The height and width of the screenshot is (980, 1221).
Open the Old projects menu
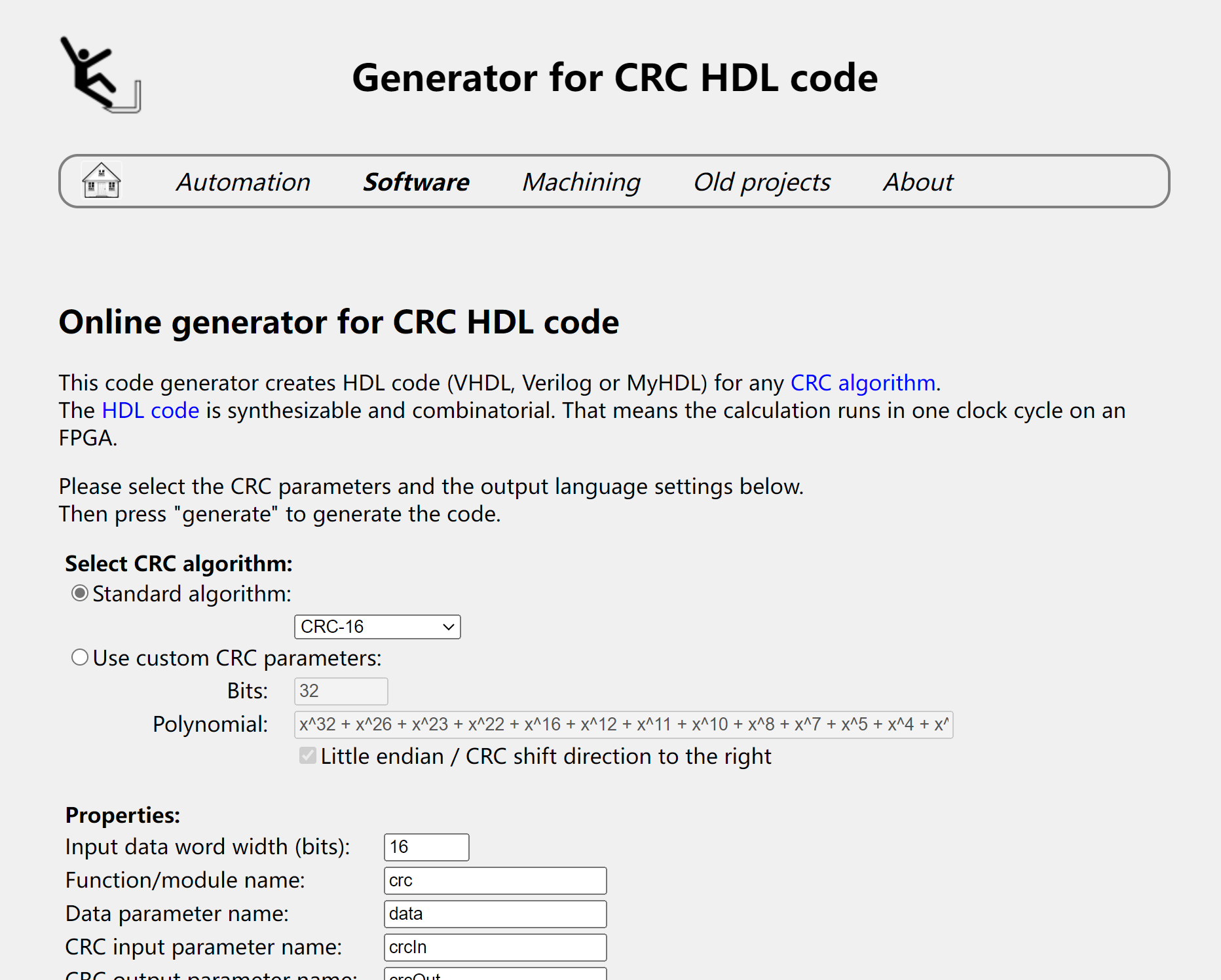click(x=762, y=182)
